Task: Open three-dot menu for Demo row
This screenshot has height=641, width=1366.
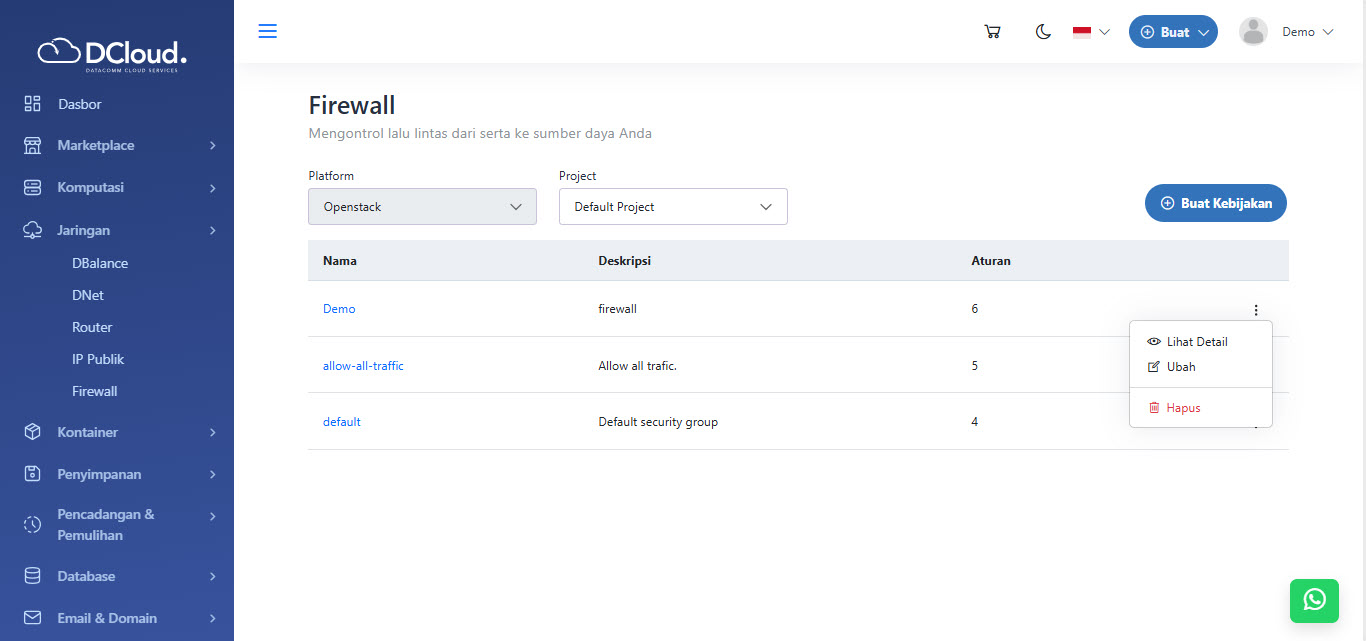Action: coord(1256,310)
